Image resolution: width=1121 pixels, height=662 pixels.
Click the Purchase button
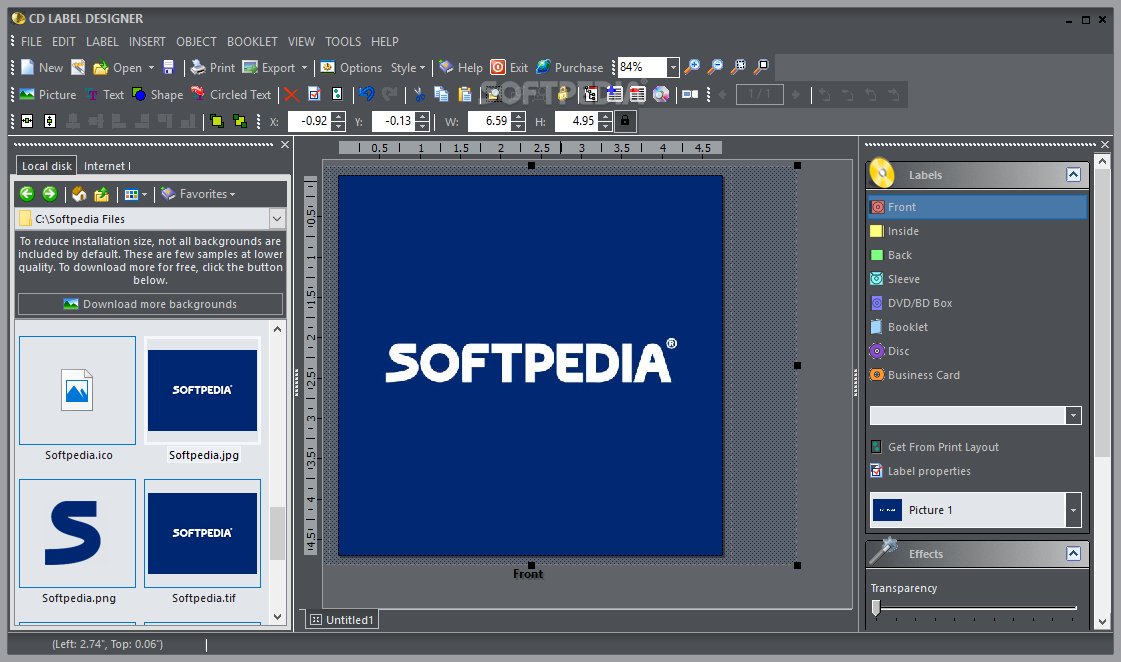coord(570,67)
